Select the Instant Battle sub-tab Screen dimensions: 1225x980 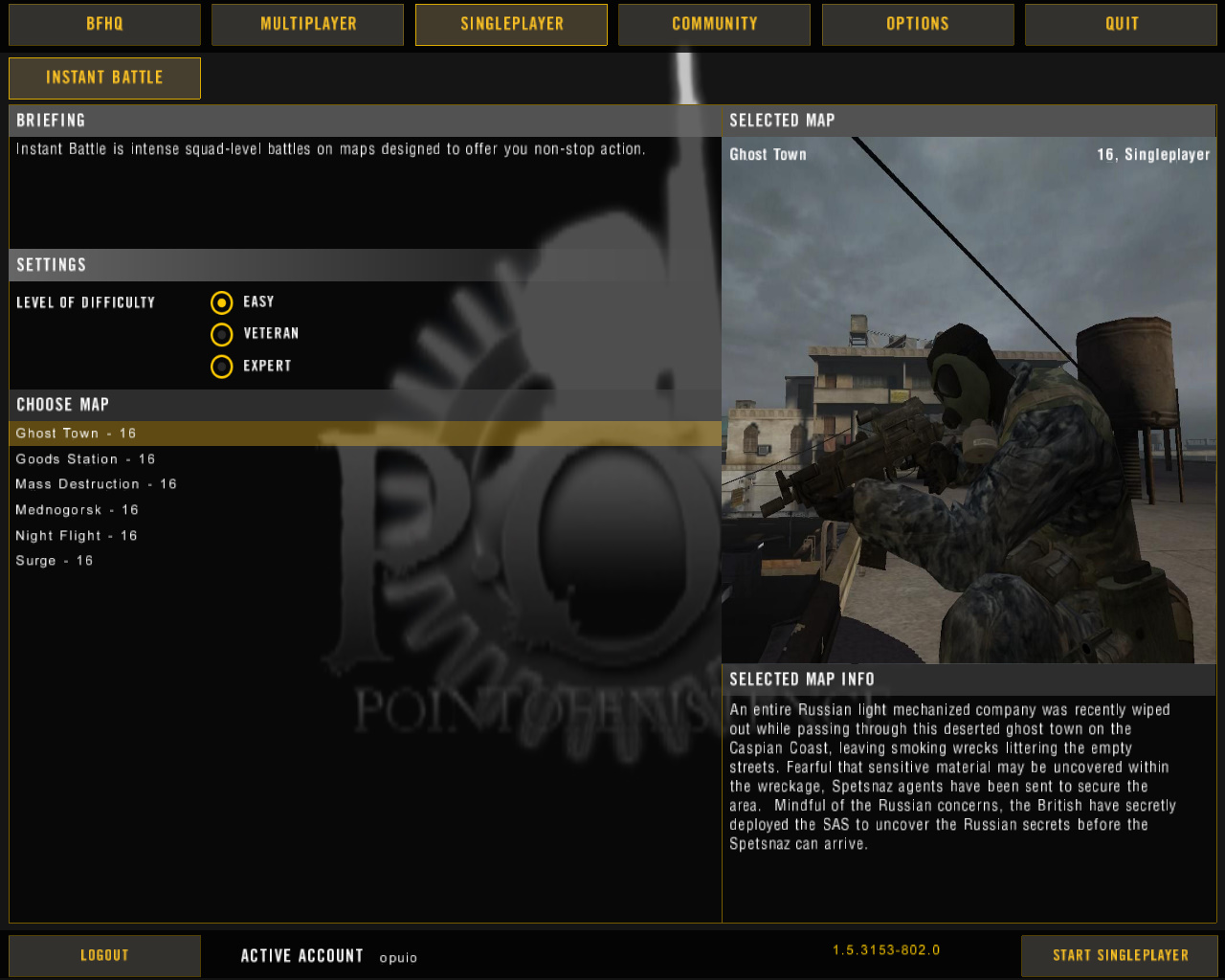104,78
